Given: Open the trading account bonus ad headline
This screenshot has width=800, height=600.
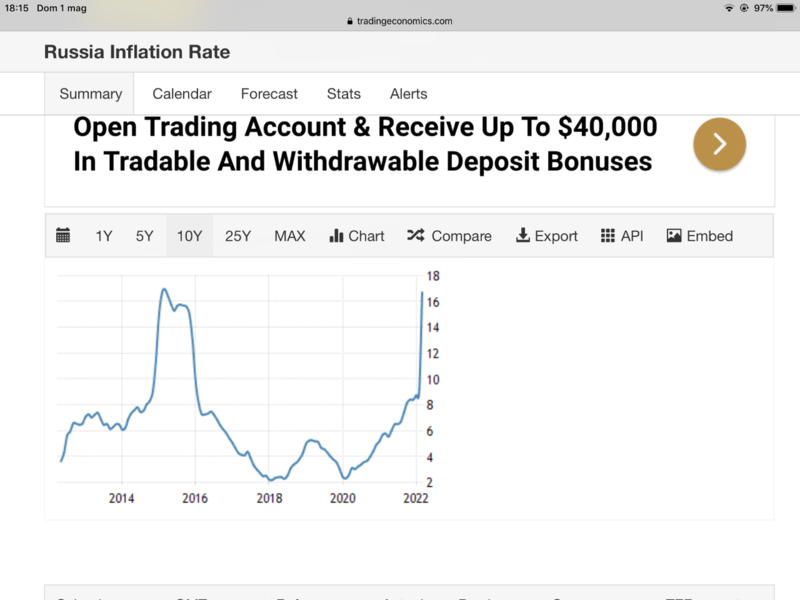Looking at the screenshot, I should tap(365, 144).
